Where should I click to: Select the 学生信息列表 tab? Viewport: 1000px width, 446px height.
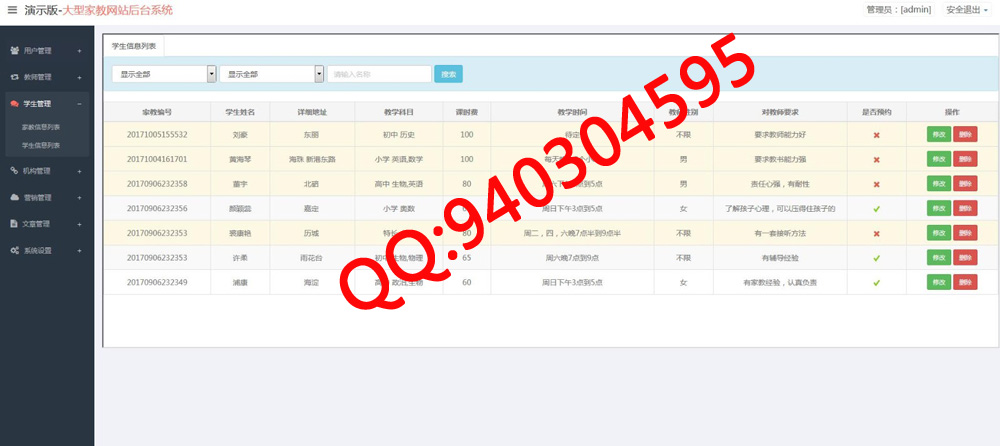[x=133, y=46]
